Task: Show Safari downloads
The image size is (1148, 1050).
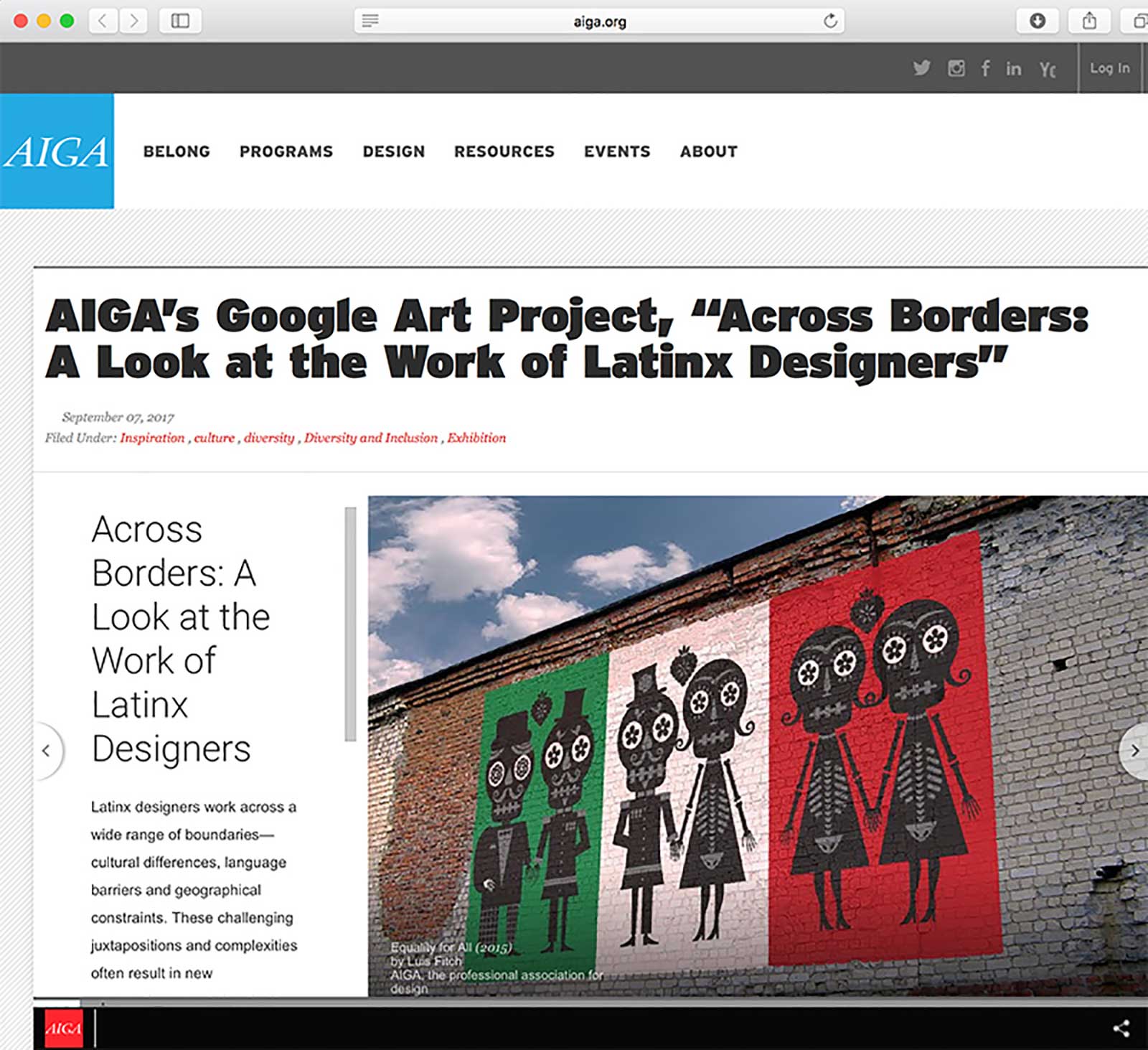Action: [x=1038, y=21]
